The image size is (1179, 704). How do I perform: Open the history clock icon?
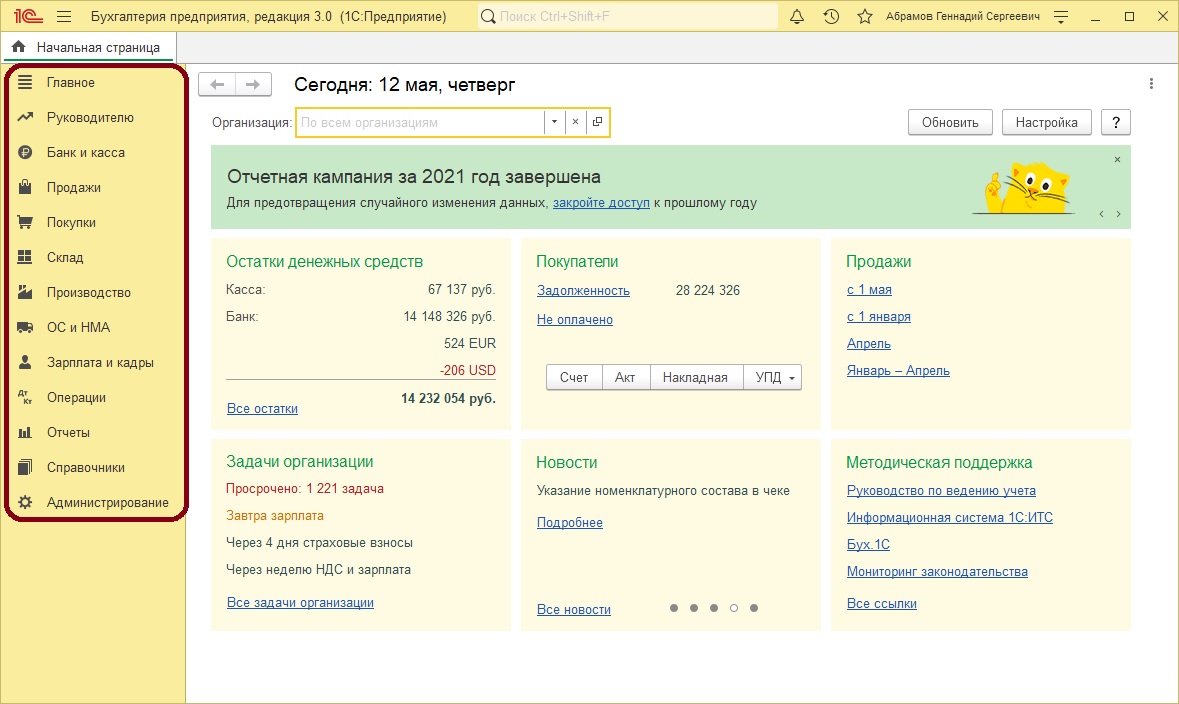tap(831, 17)
